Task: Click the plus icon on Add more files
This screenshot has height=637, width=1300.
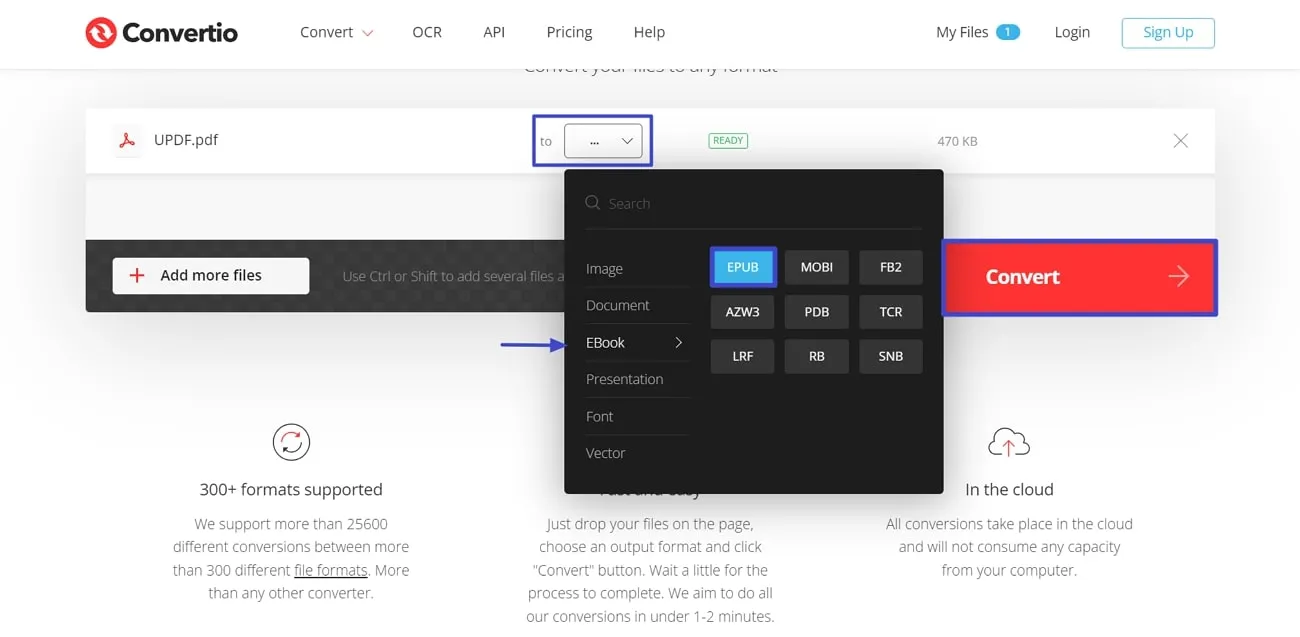Action: [137, 275]
